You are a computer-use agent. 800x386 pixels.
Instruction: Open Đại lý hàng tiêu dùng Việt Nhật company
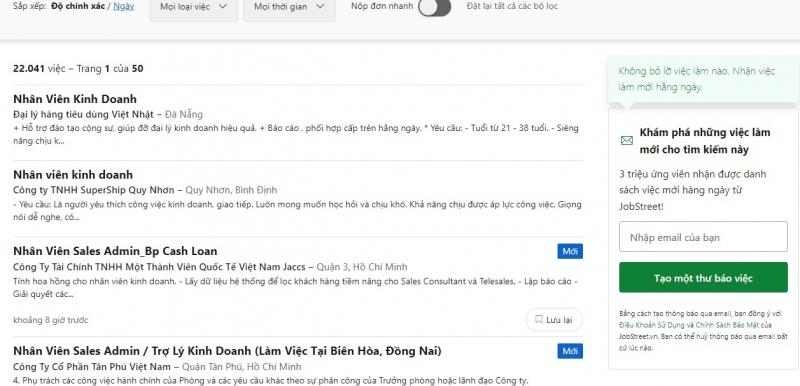tap(84, 114)
